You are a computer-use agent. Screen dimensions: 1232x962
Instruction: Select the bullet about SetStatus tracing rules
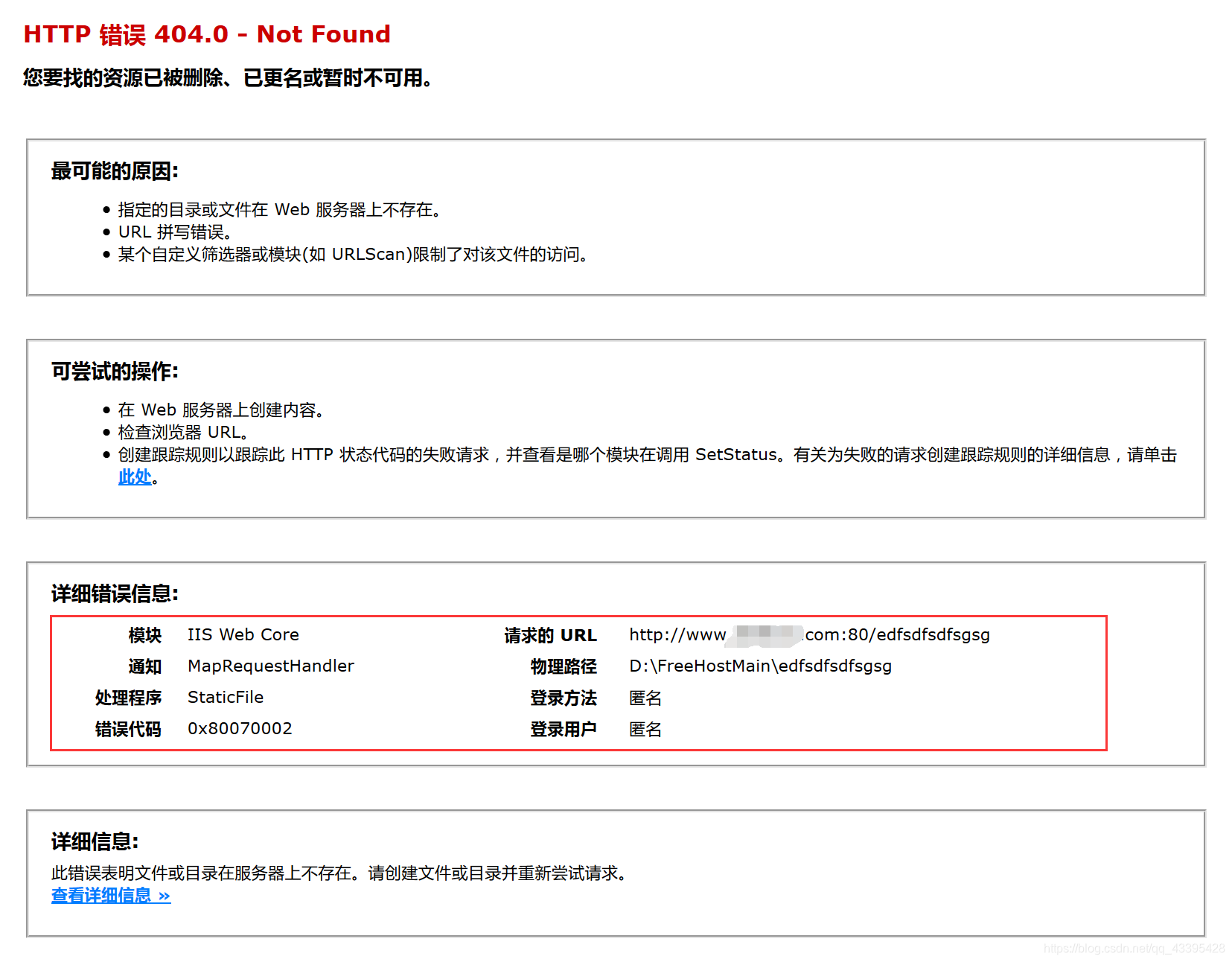click(648, 465)
